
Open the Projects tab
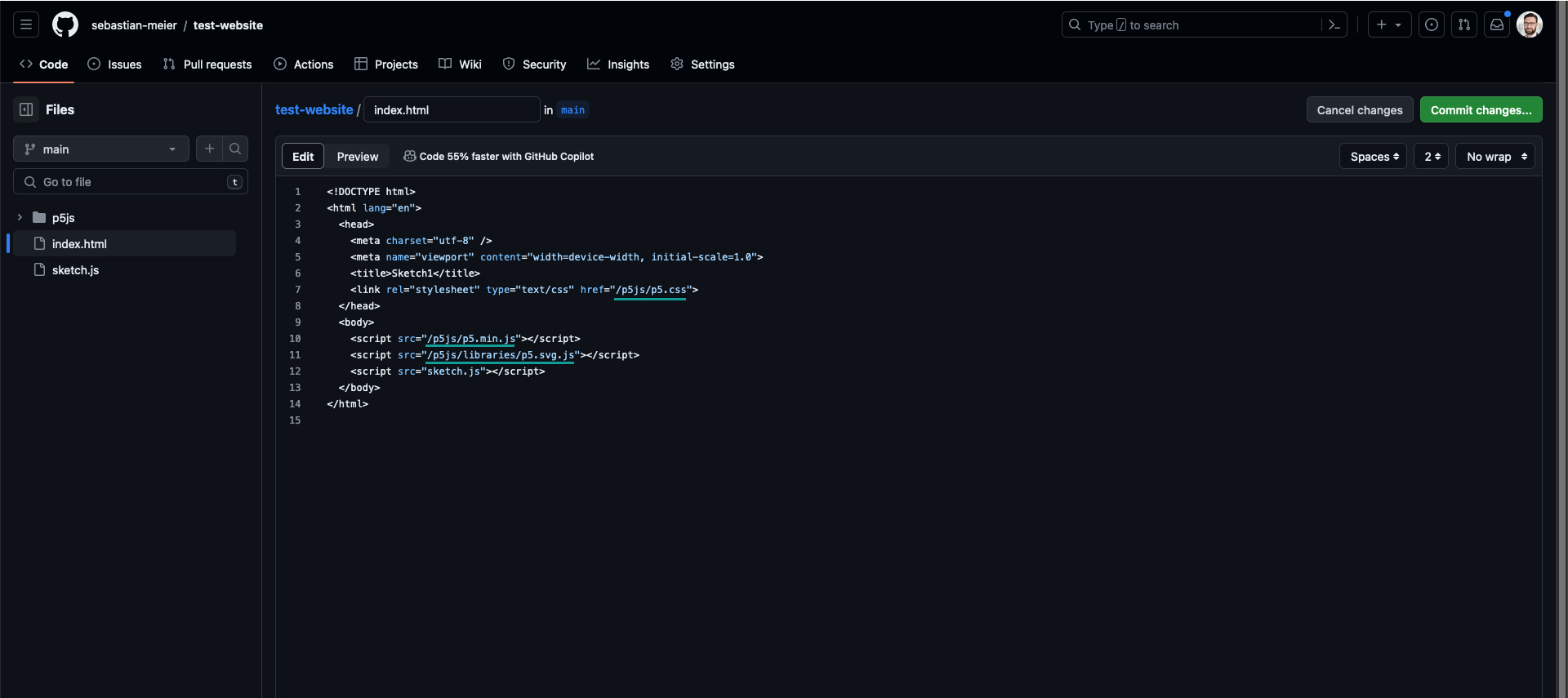tap(386, 64)
